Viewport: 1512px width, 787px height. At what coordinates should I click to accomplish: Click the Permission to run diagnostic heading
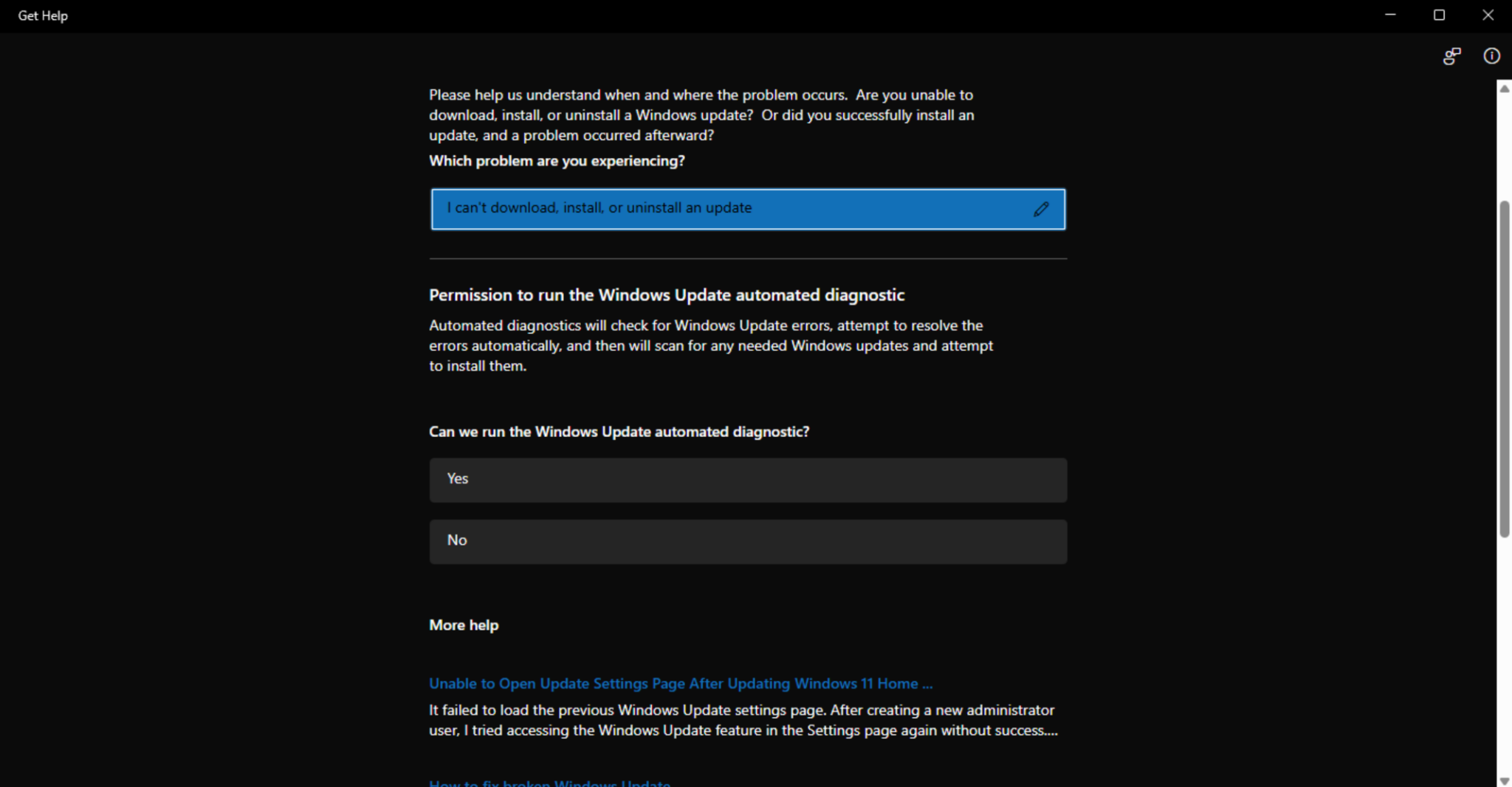pos(666,295)
